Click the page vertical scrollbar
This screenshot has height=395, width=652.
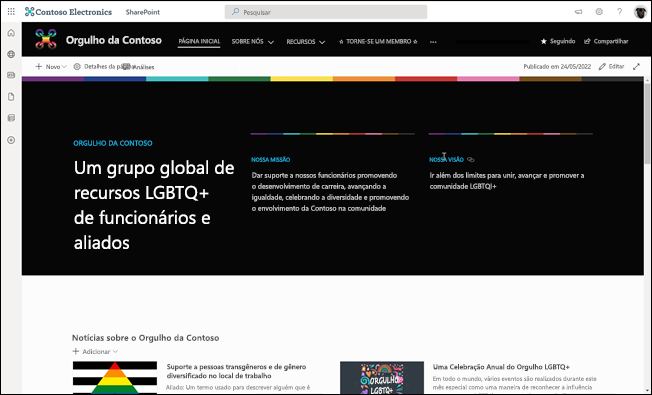[x=647, y=123]
